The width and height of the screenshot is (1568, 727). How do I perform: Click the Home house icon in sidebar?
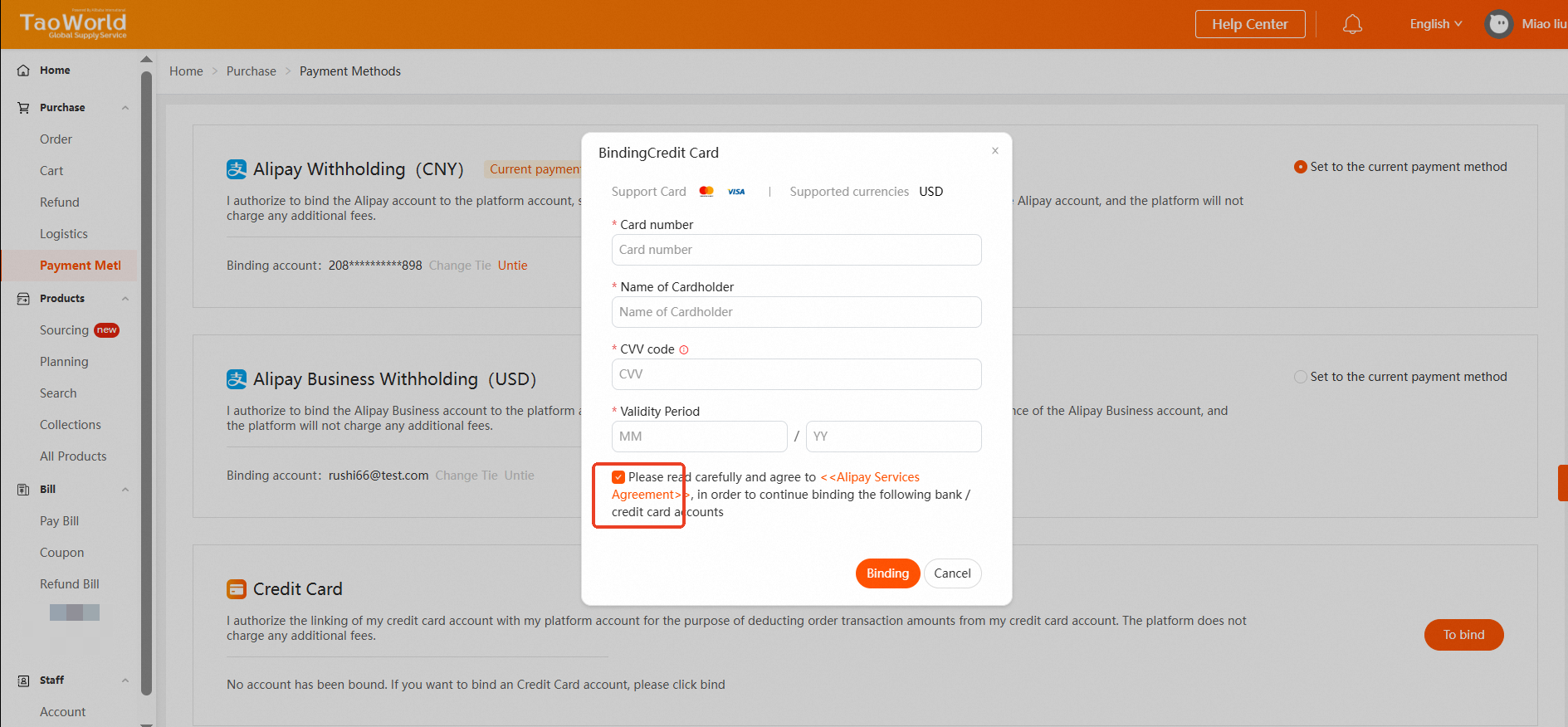[23, 71]
